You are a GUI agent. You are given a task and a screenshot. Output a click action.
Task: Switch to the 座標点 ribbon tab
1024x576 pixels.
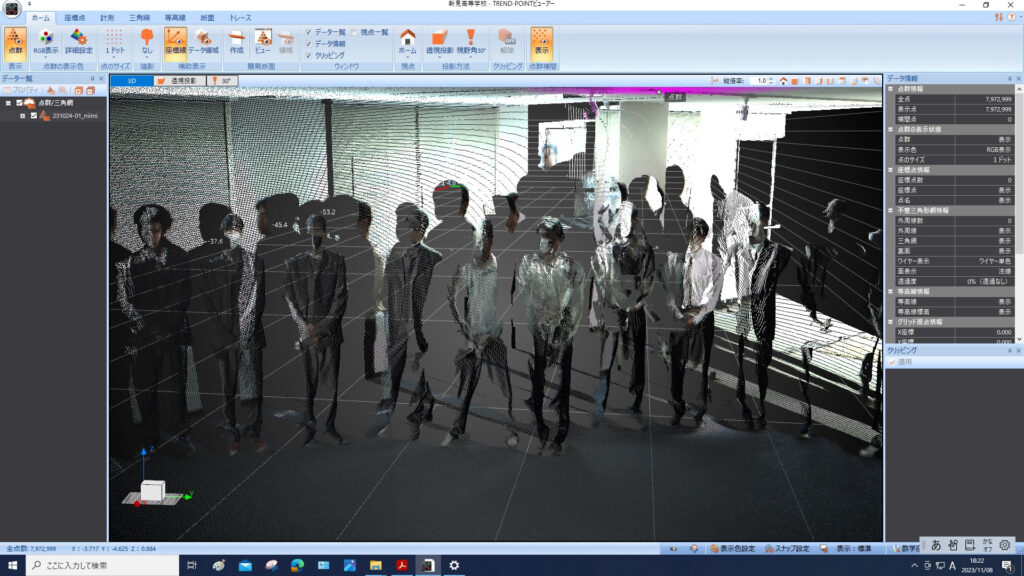75,18
